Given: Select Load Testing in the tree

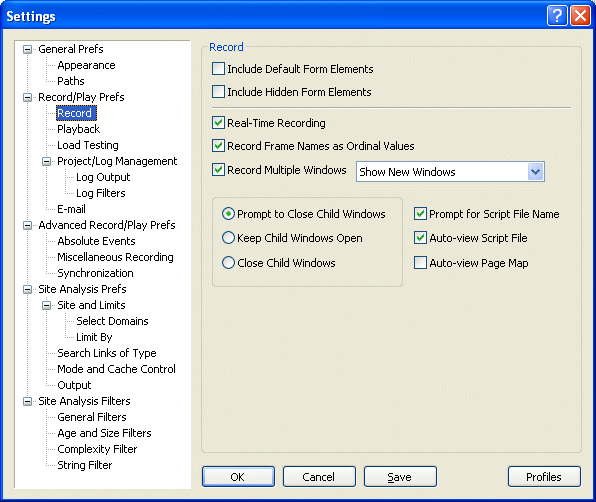Looking at the screenshot, I should point(88,145).
